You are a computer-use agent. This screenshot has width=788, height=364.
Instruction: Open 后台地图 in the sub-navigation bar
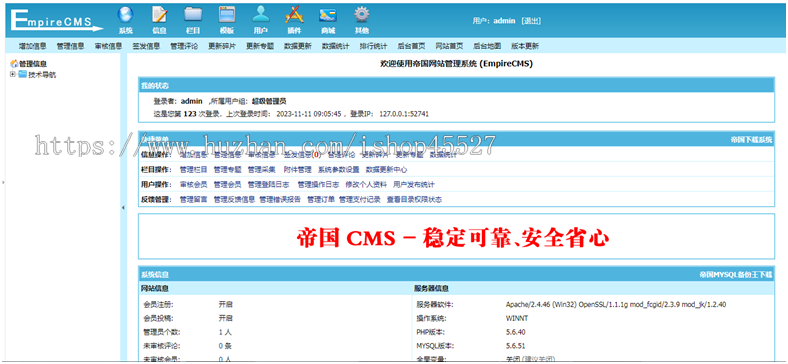[487, 46]
